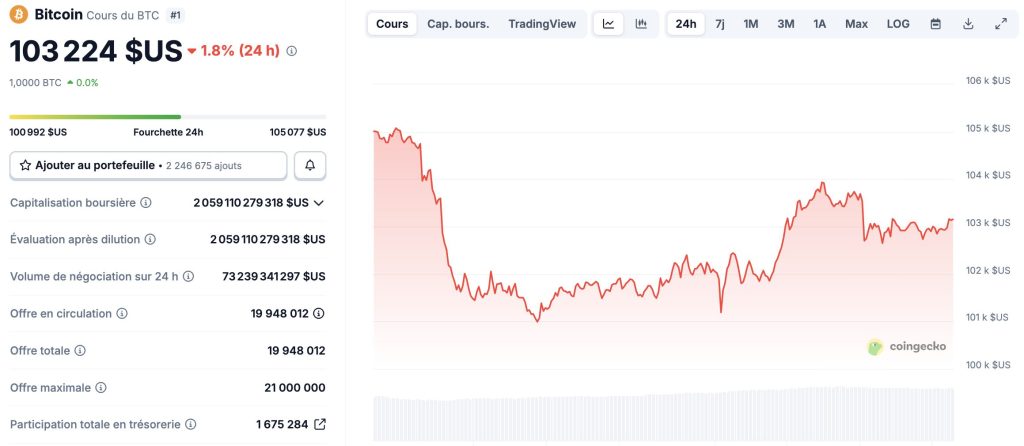The width and height of the screenshot is (1024, 446).
Task: Expand market cap details chevron
Action: [319, 203]
